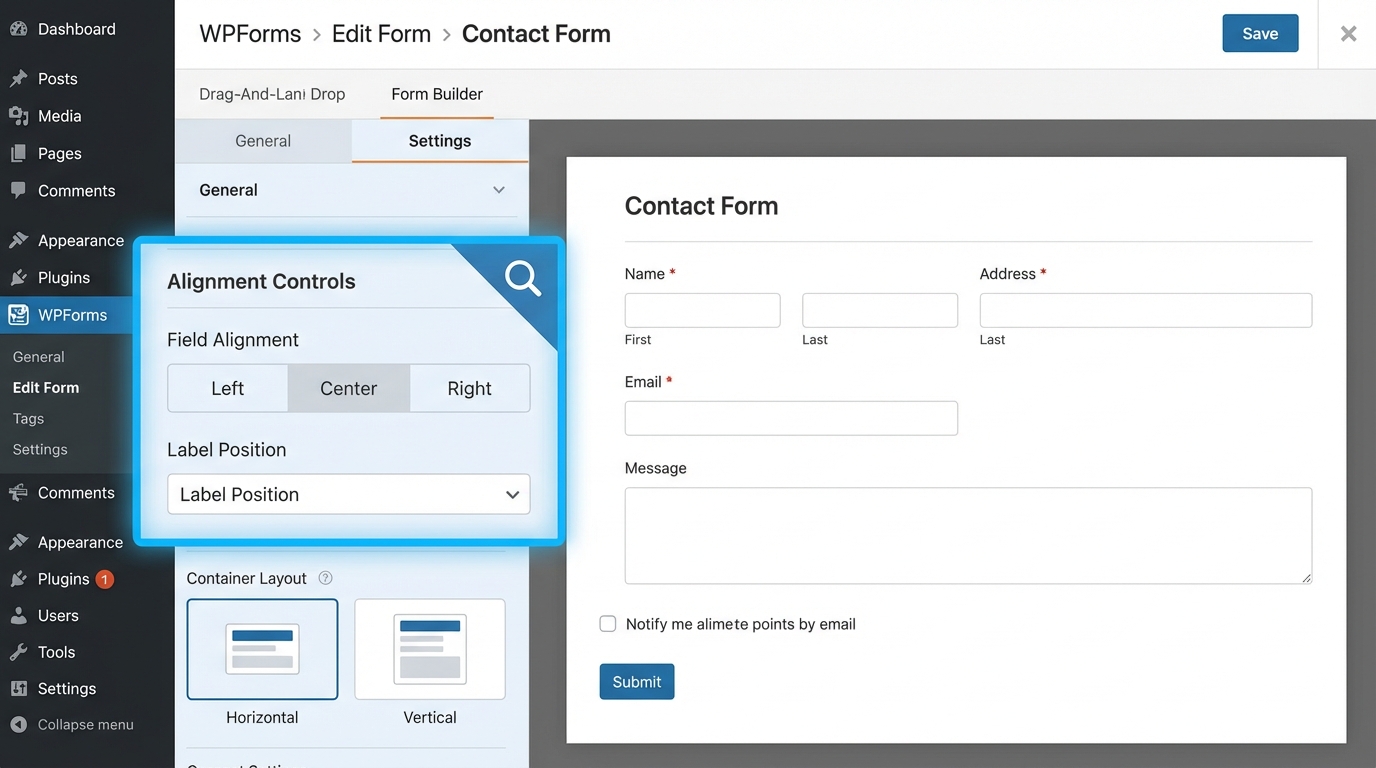The height and width of the screenshot is (768, 1376).
Task: Click the Container Layout help icon
Action: tap(325, 577)
